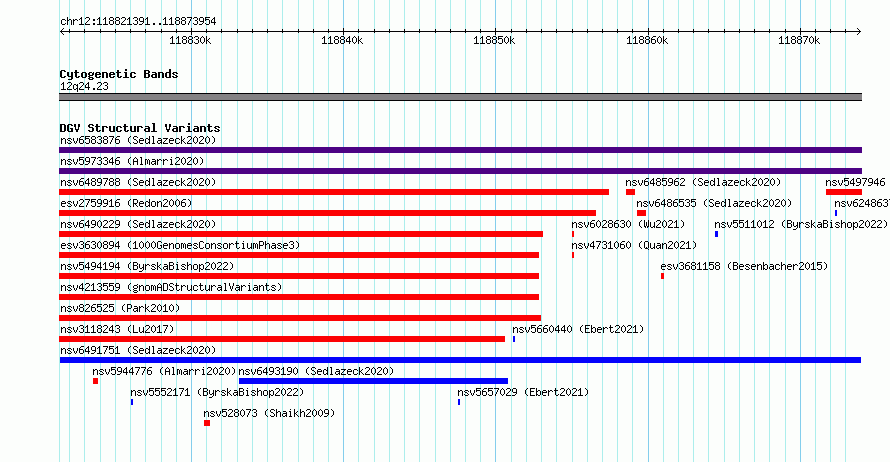Select the red esv3630894 variant bar
Screen dimensions: 890x462
pos(299,255)
